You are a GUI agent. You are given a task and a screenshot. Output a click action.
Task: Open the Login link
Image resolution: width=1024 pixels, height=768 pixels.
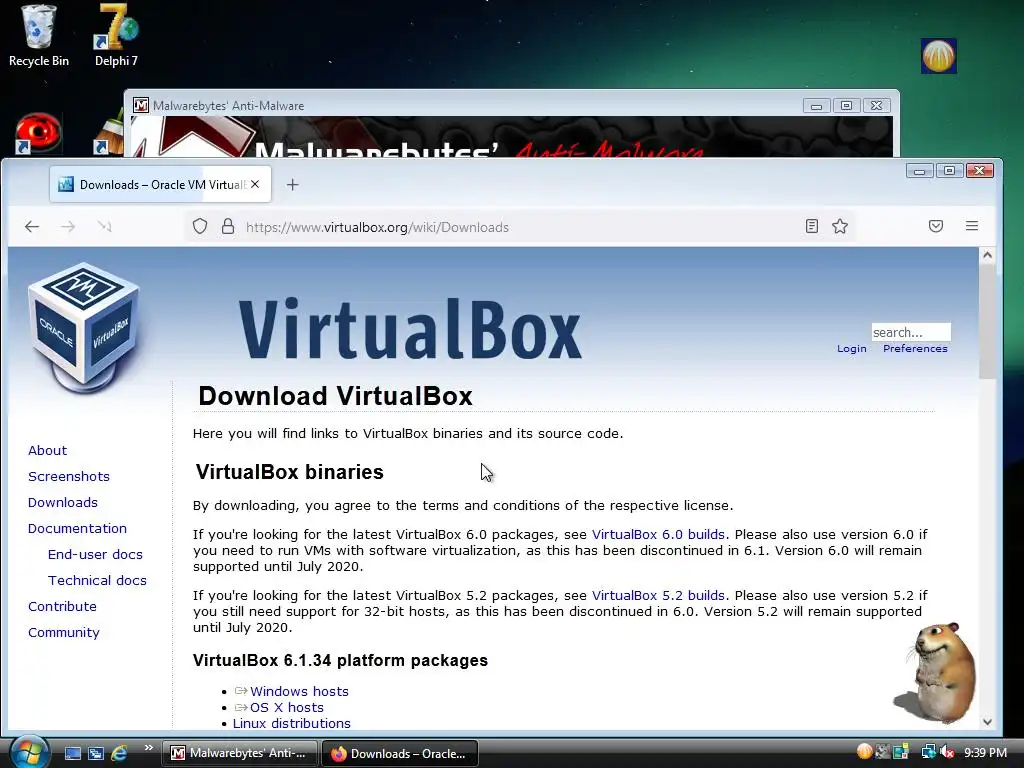(852, 349)
